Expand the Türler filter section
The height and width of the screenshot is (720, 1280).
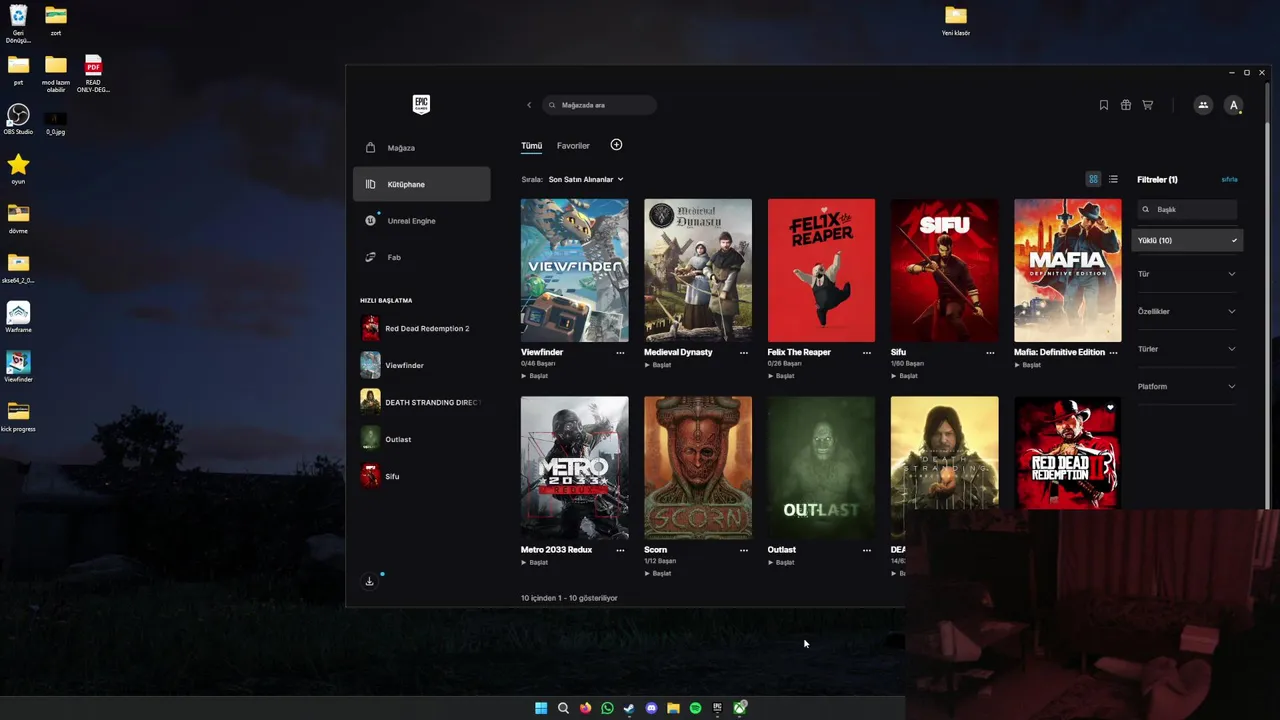tap(1187, 349)
